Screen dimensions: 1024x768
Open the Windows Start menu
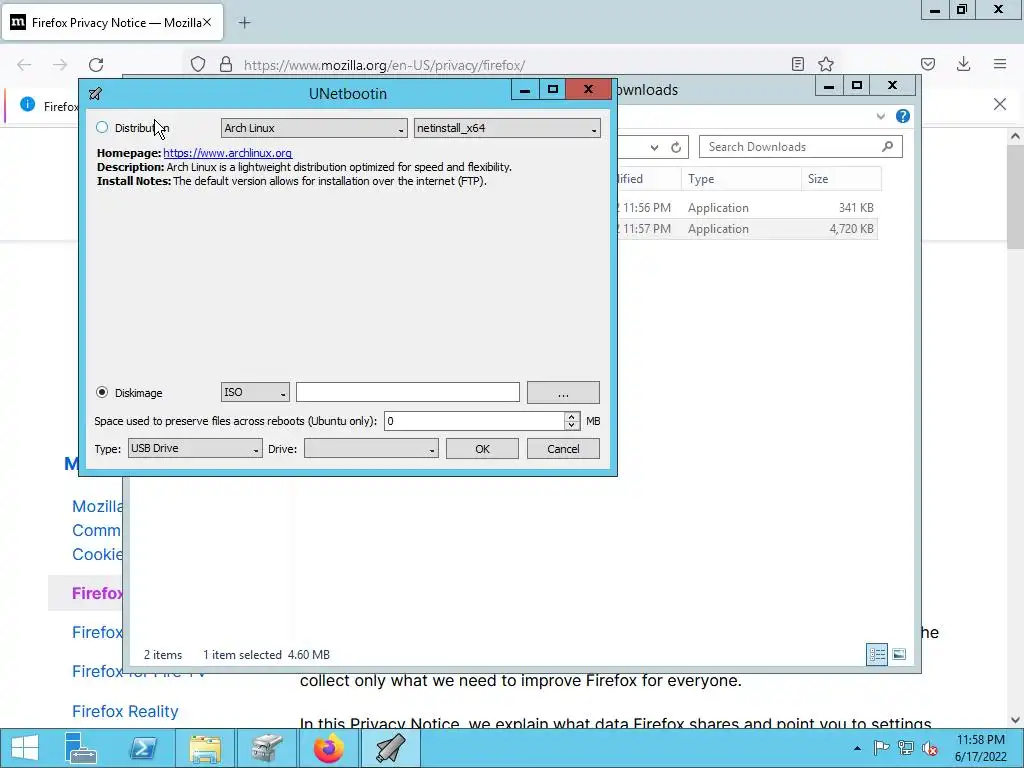click(25, 748)
